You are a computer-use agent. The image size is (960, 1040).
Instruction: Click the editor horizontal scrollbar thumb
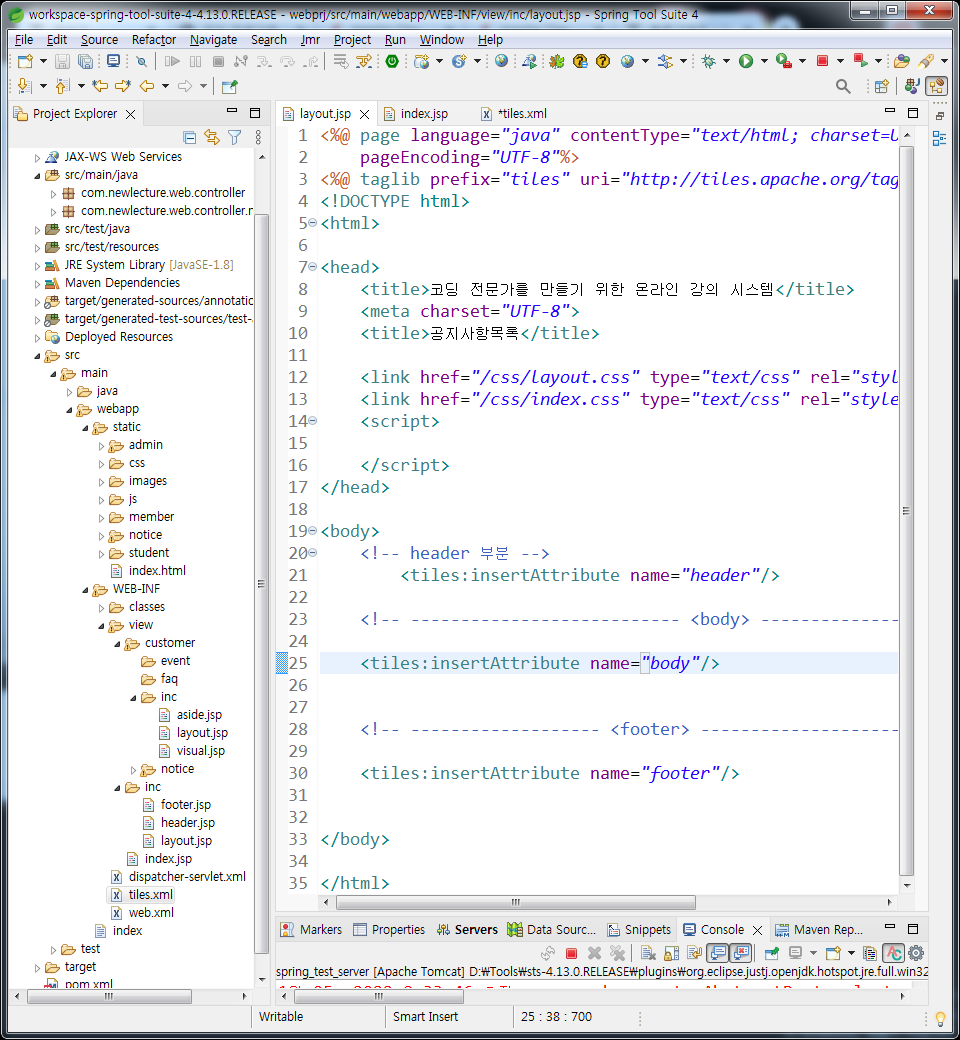[515, 903]
